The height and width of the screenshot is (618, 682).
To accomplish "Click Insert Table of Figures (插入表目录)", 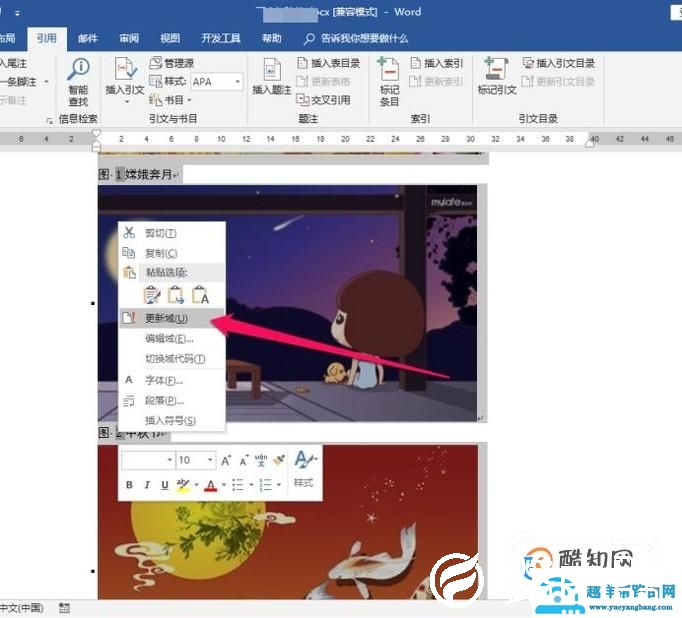I will click(328, 63).
